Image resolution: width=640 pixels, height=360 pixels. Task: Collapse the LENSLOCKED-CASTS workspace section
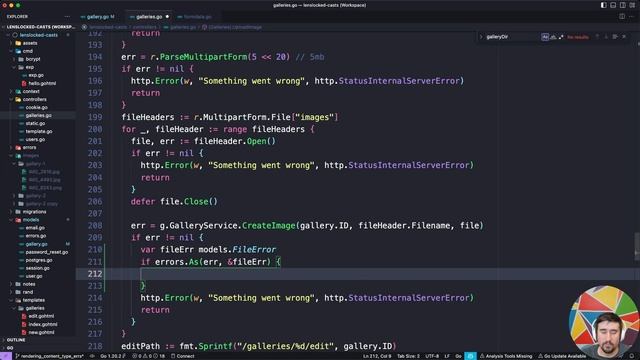point(39,27)
